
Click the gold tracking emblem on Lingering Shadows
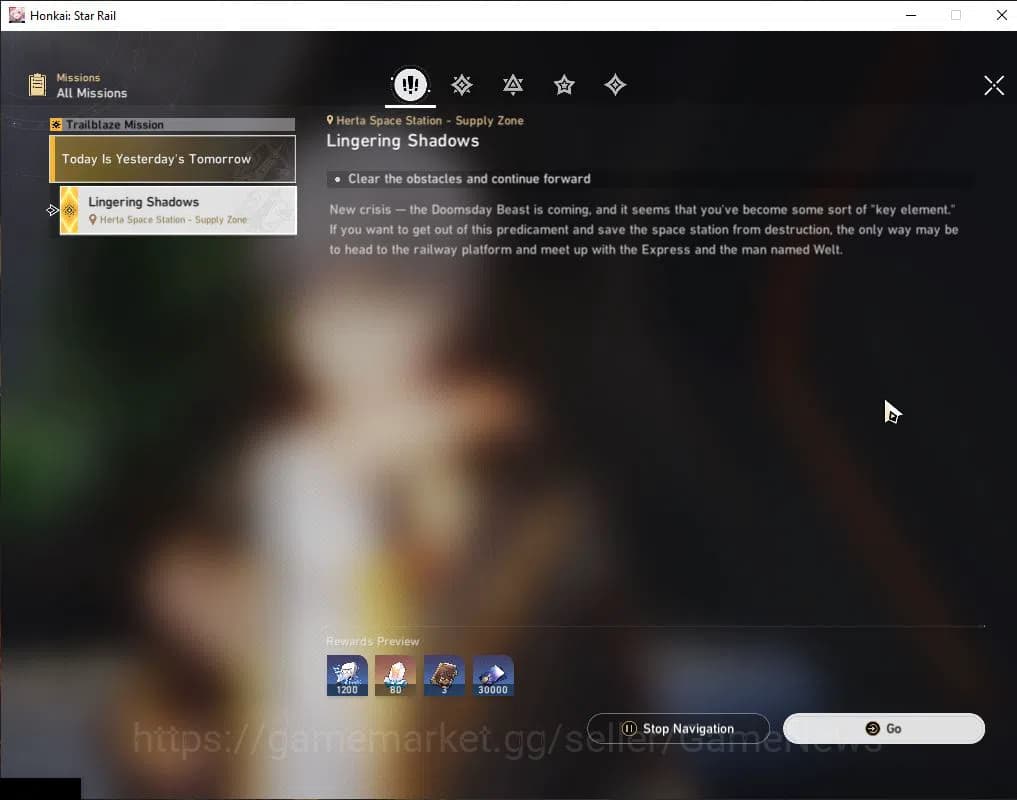point(70,210)
